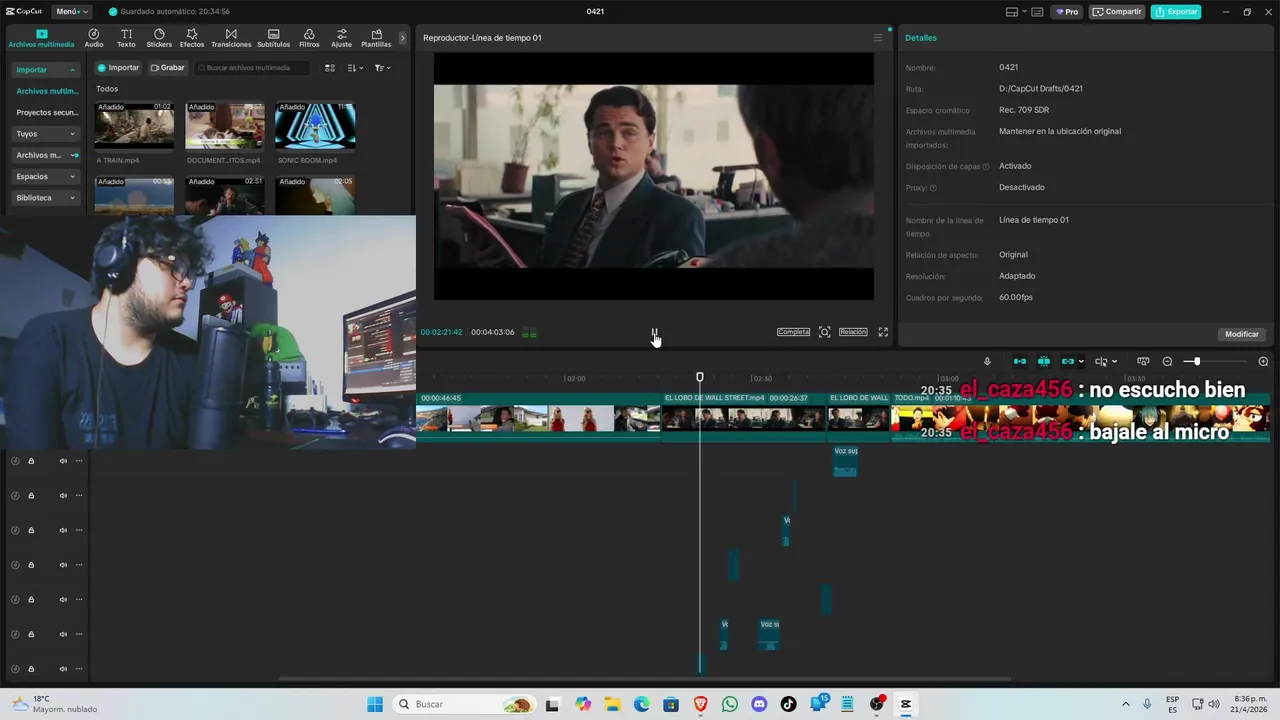Viewport: 1280px width, 720px height.
Task: Pause playback in the player
Action: [654, 332]
